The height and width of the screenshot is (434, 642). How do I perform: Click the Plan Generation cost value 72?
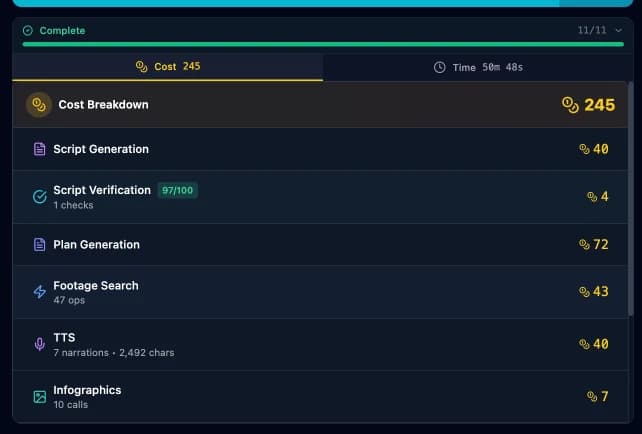point(601,244)
